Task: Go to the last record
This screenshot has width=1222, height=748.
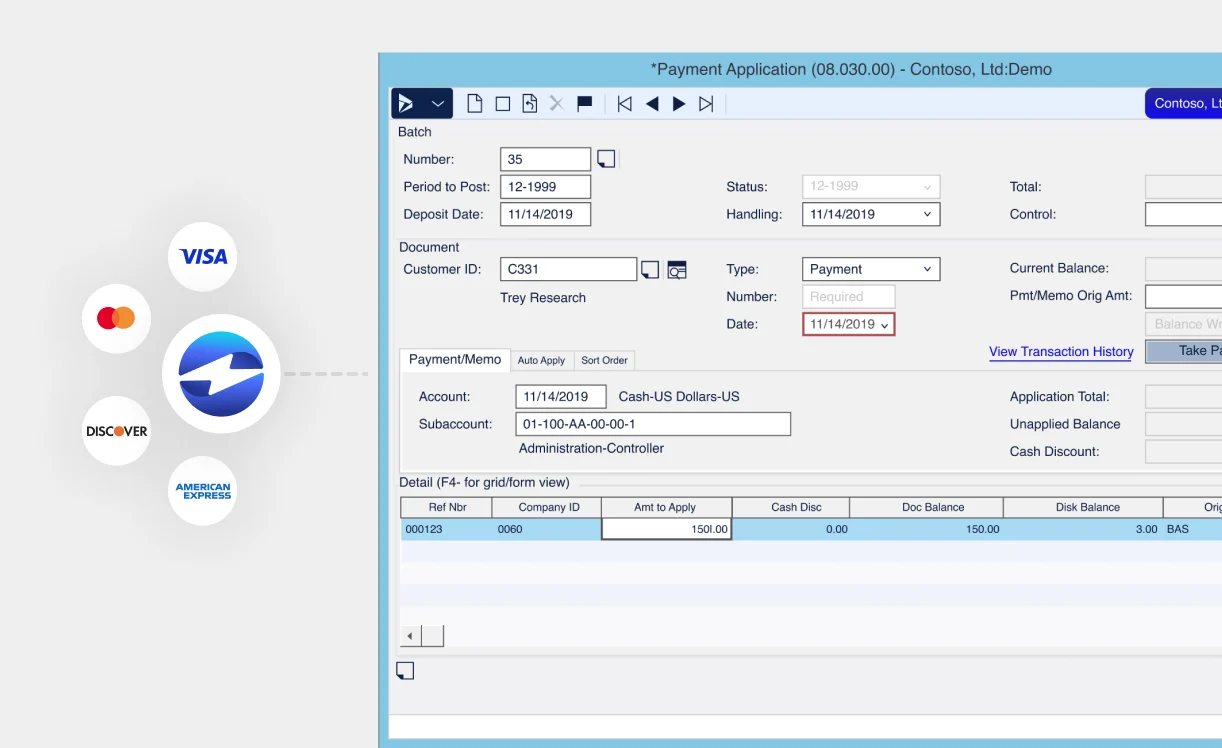Action: 706,103
